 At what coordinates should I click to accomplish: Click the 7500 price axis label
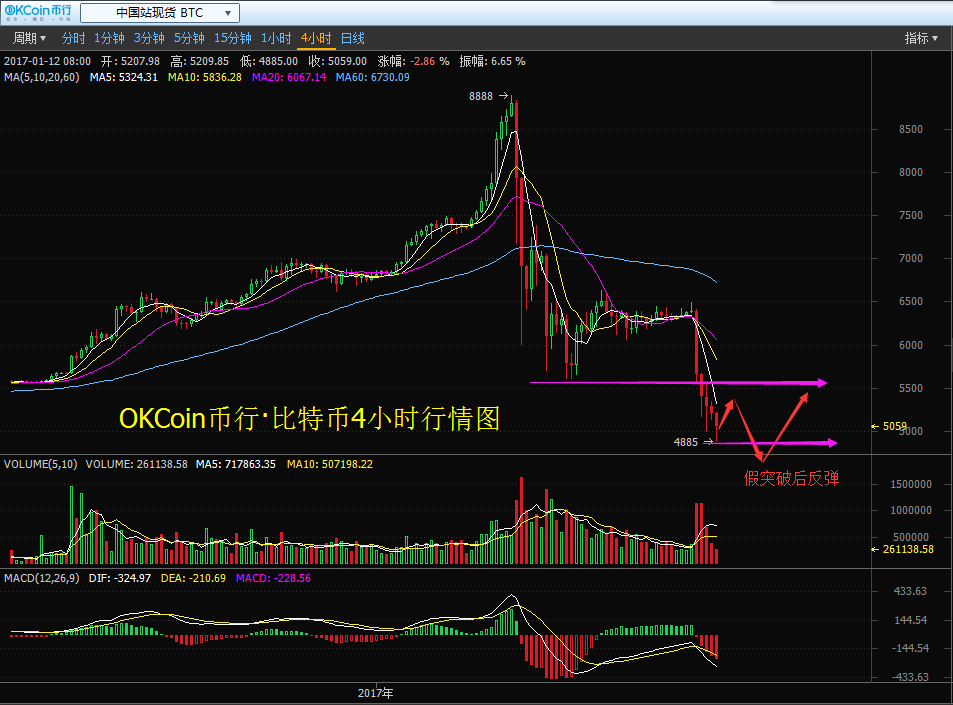[910, 216]
